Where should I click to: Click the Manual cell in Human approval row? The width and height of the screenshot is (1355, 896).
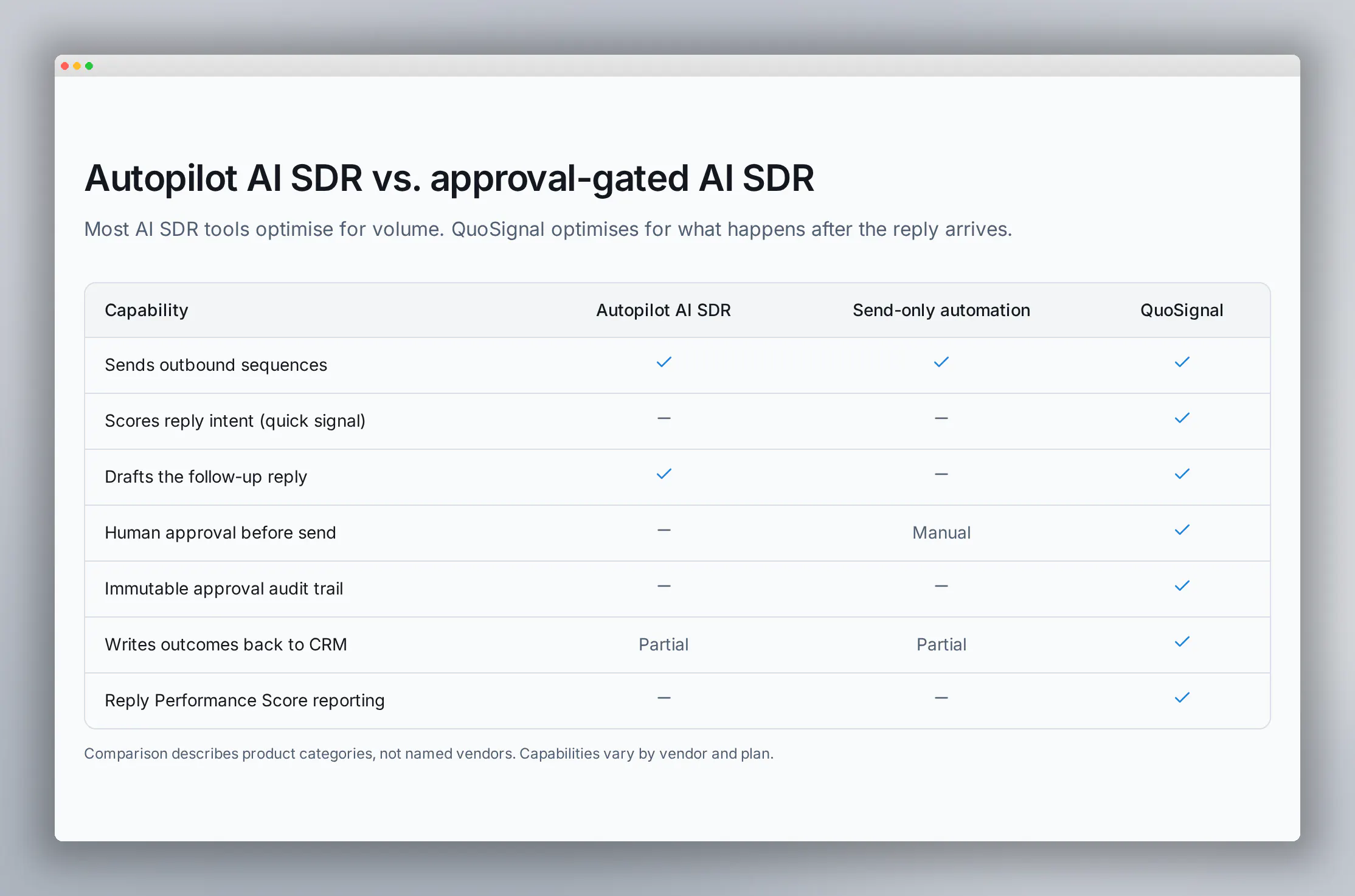941,532
